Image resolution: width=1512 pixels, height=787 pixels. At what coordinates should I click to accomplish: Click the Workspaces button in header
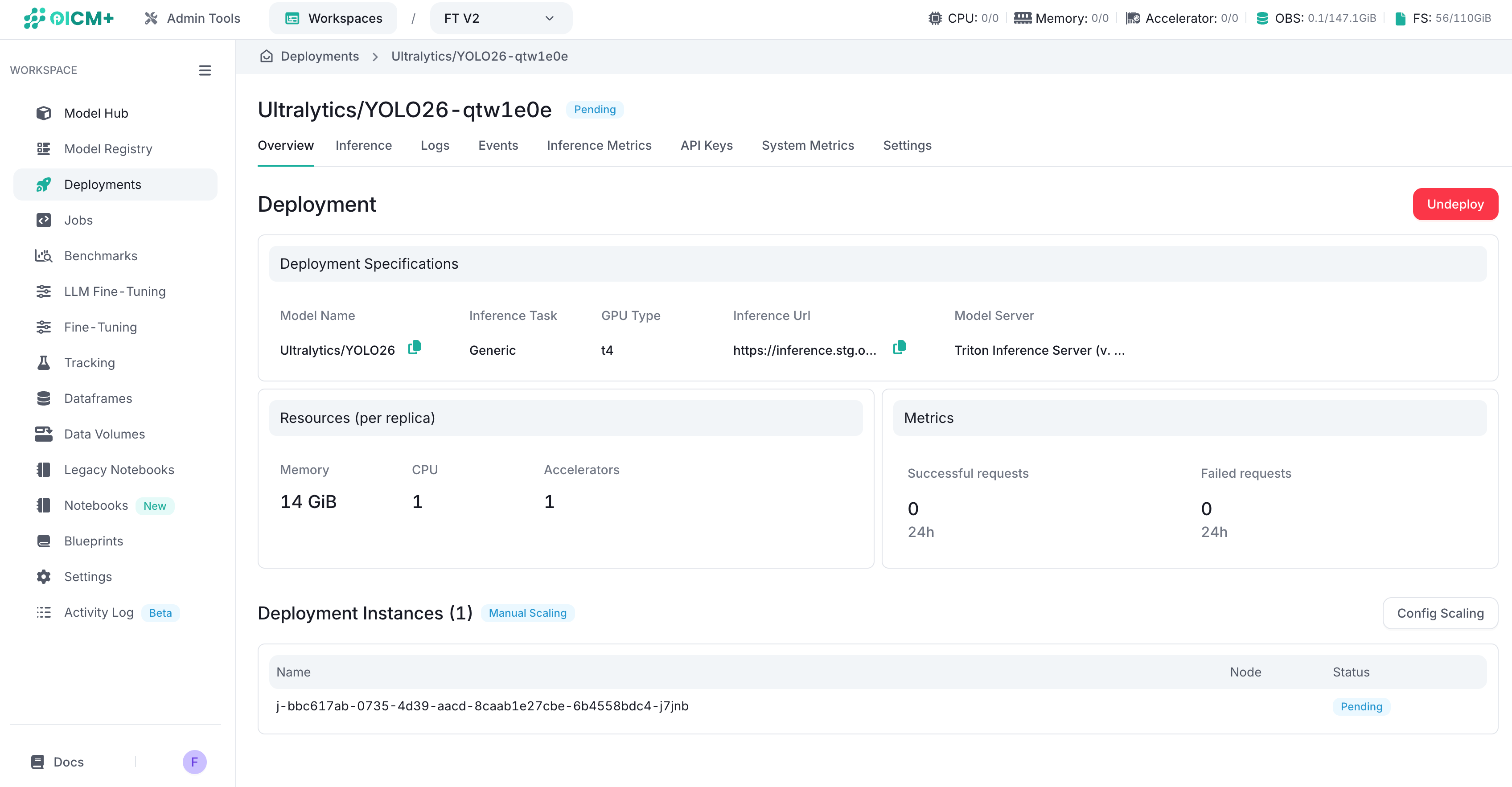(x=333, y=18)
